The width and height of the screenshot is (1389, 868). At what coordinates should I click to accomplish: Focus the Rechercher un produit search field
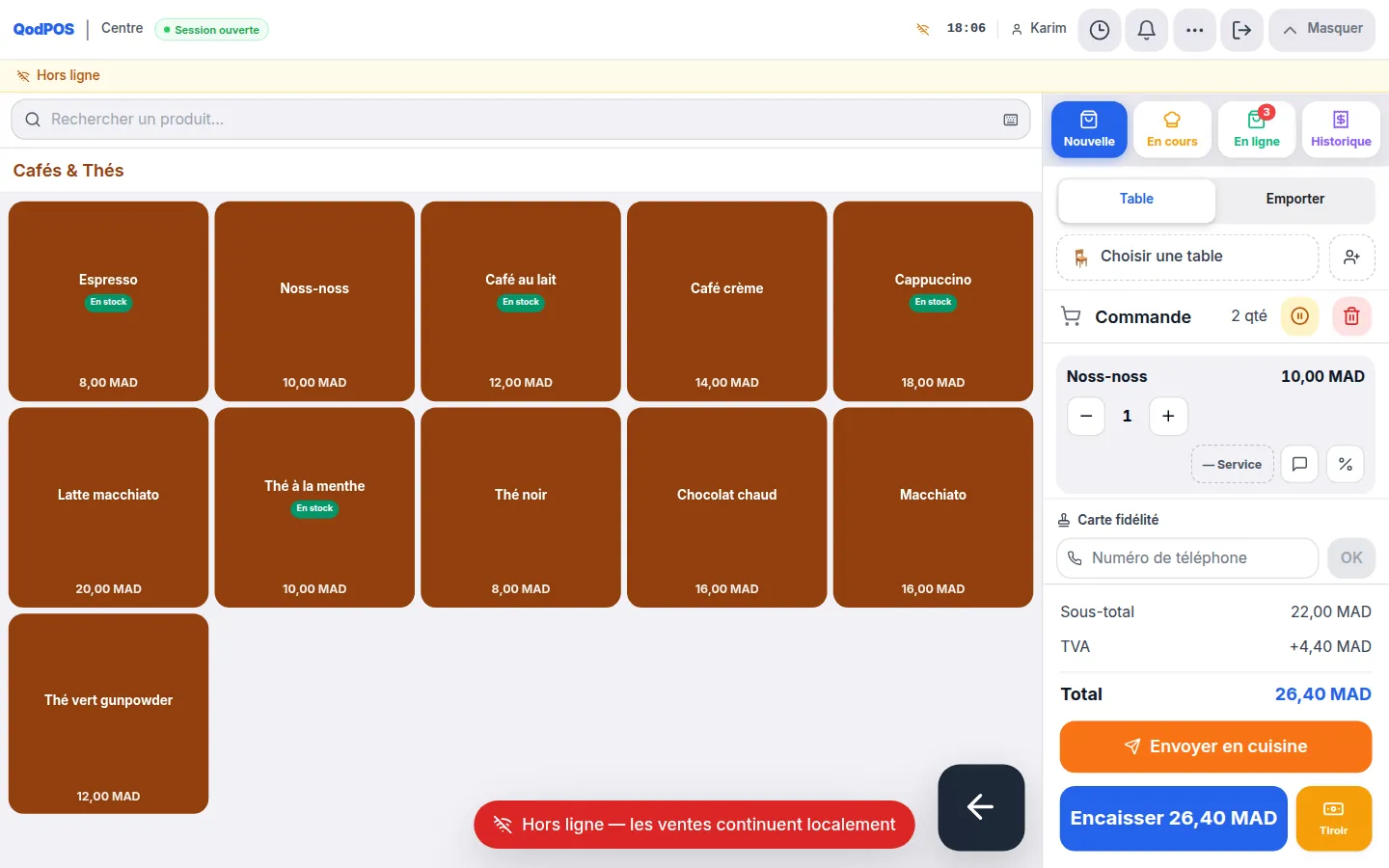pos(521,120)
